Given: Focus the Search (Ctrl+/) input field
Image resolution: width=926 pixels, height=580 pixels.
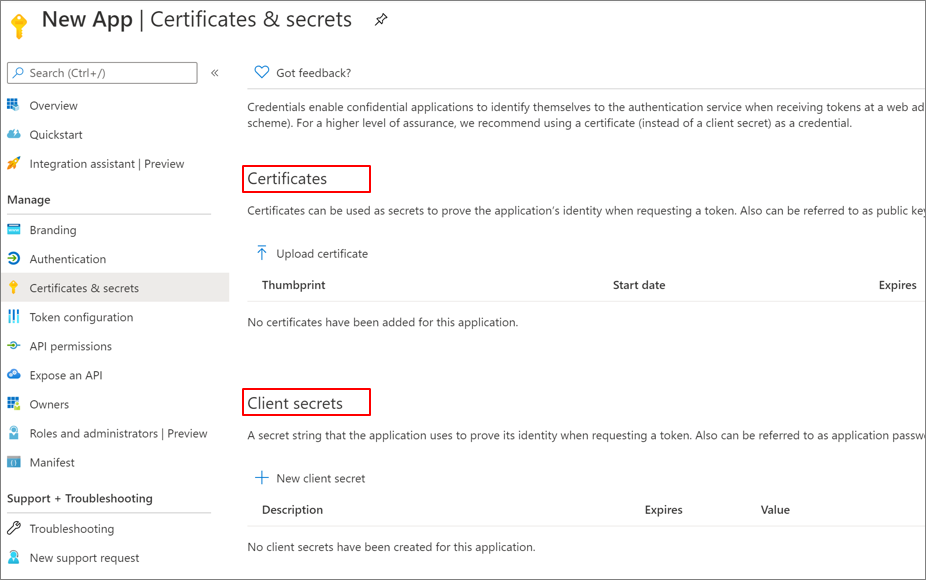Looking at the screenshot, I should [x=110, y=73].
